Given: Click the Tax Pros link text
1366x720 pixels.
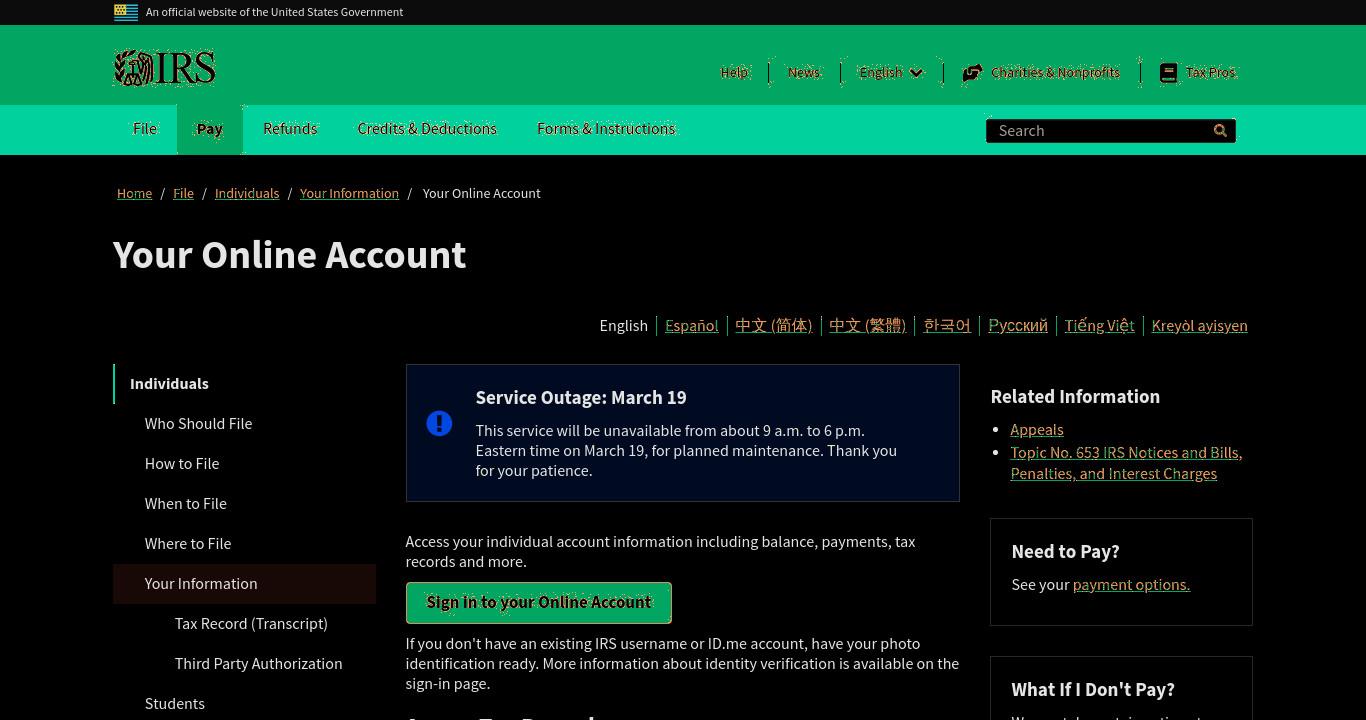Looking at the screenshot, I should tap(1211, 72).
